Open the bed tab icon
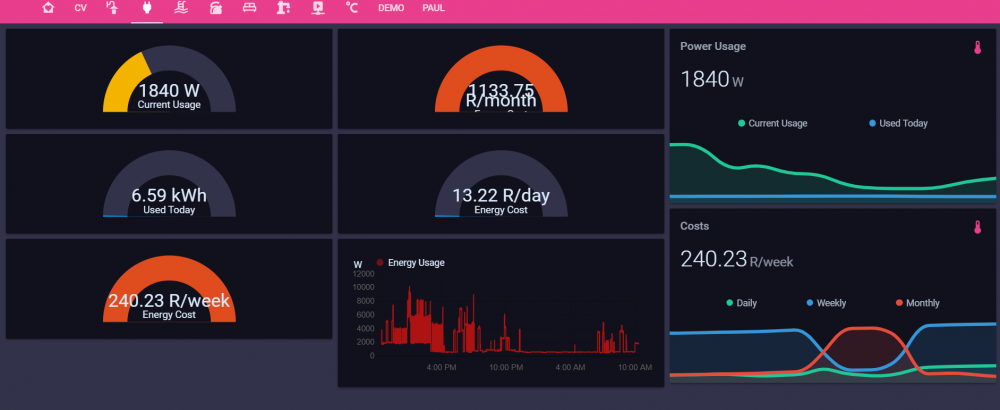This screenshot has width=1000, height=410. pyautogui.click(x=249, y=8)
